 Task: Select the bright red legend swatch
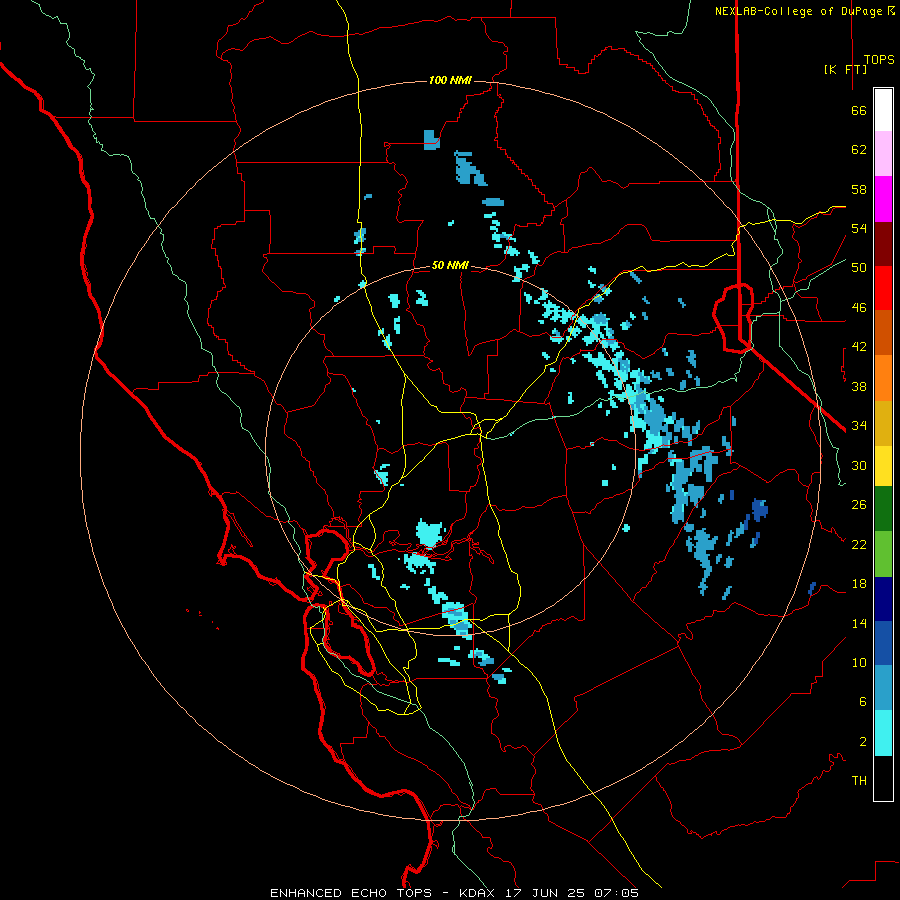click(x=883, y=288)
